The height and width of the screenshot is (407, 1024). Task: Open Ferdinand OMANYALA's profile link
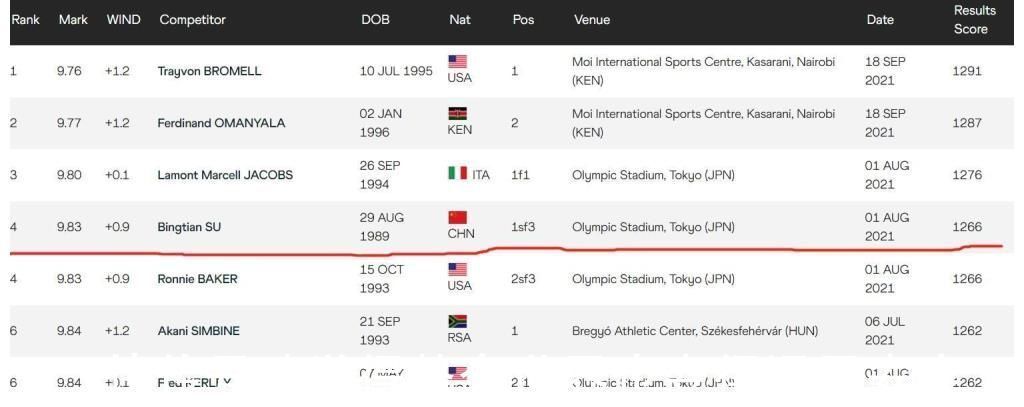pyautogui.click(x=221, y=124)
